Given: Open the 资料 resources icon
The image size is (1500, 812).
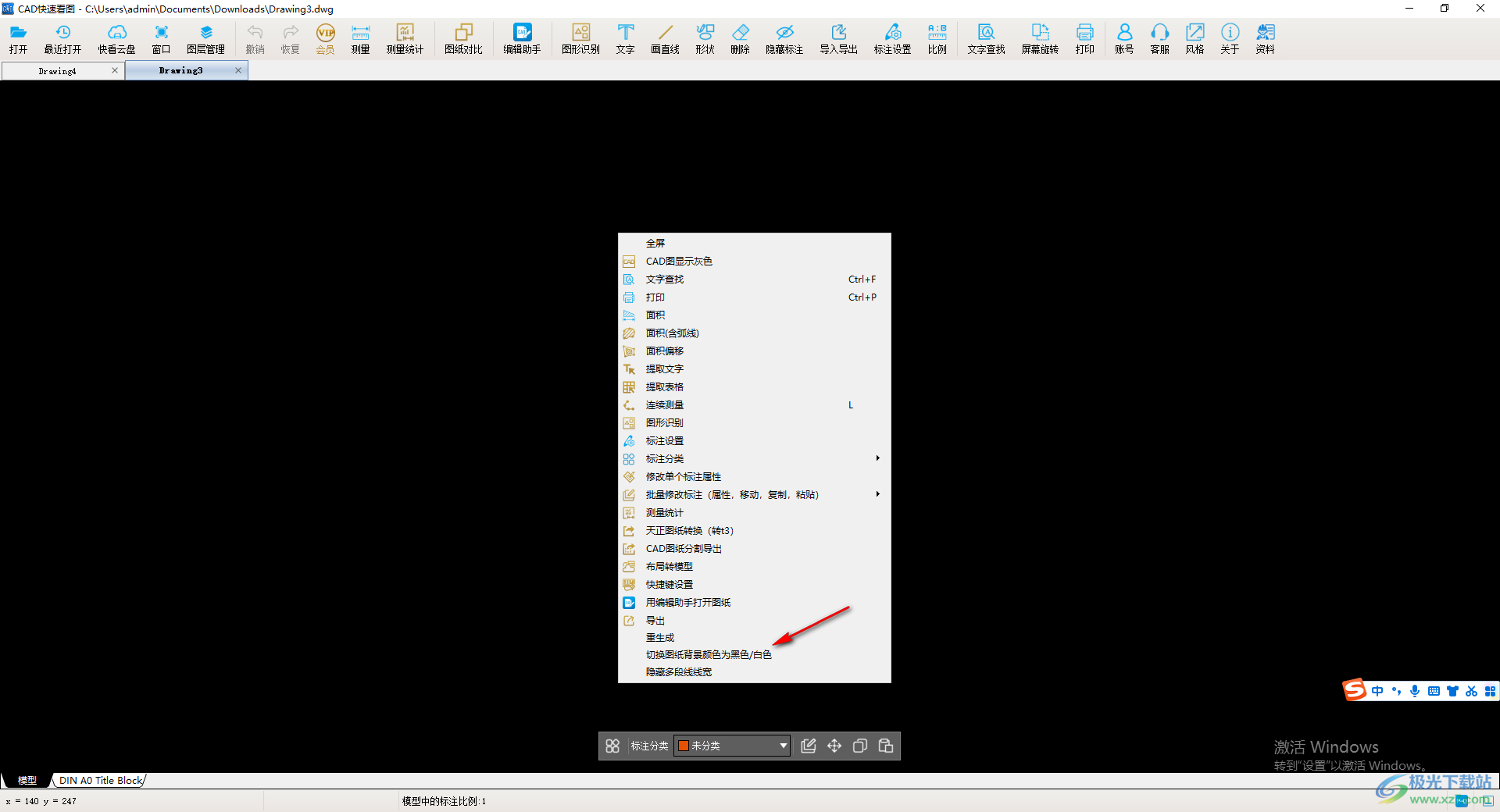Looking at the screenshot, I should [x=1265, y=38].
